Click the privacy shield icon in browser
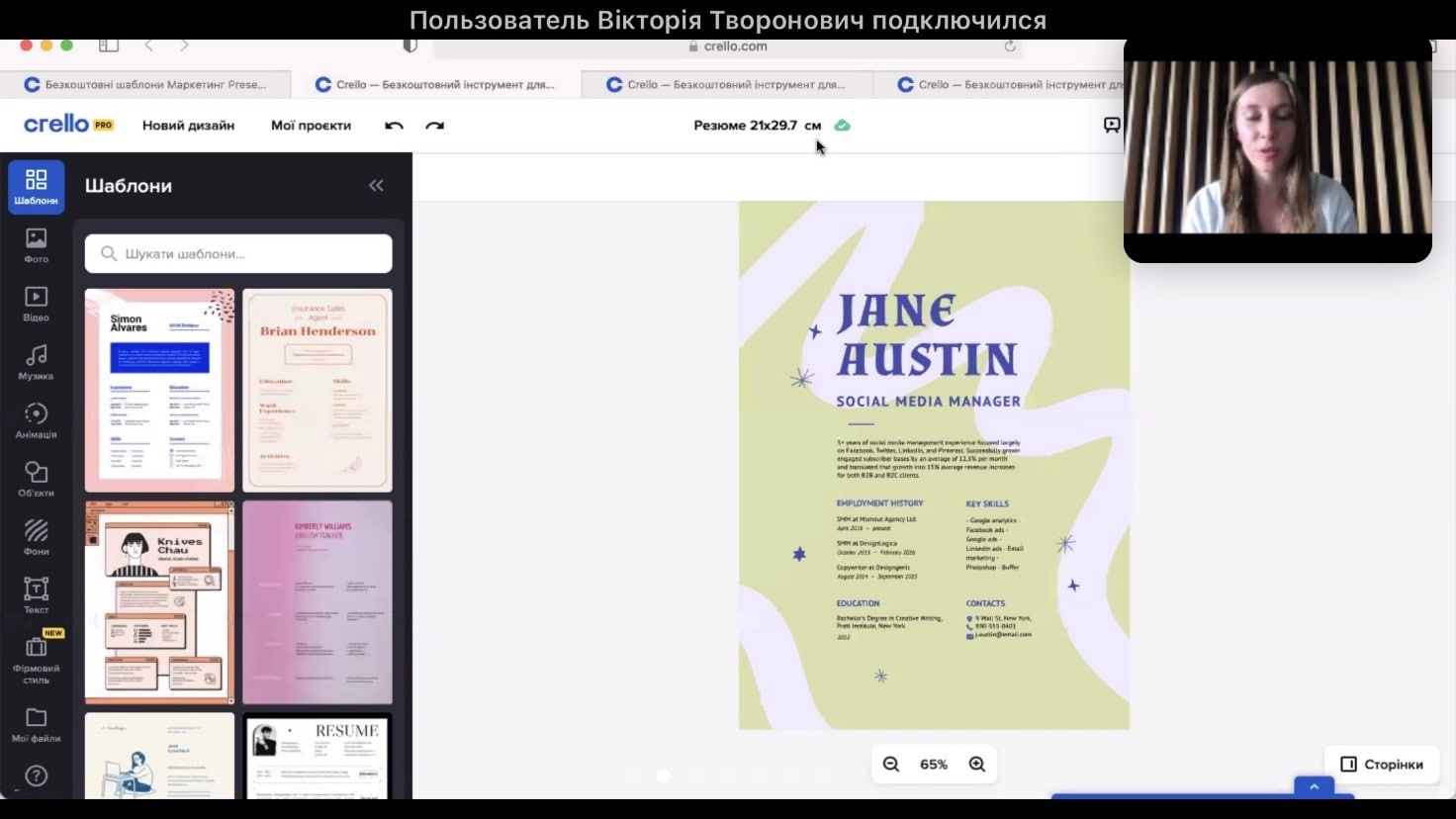Viewport: 1456px width, 819px height. pyautogui.click(x=410, y=45)
